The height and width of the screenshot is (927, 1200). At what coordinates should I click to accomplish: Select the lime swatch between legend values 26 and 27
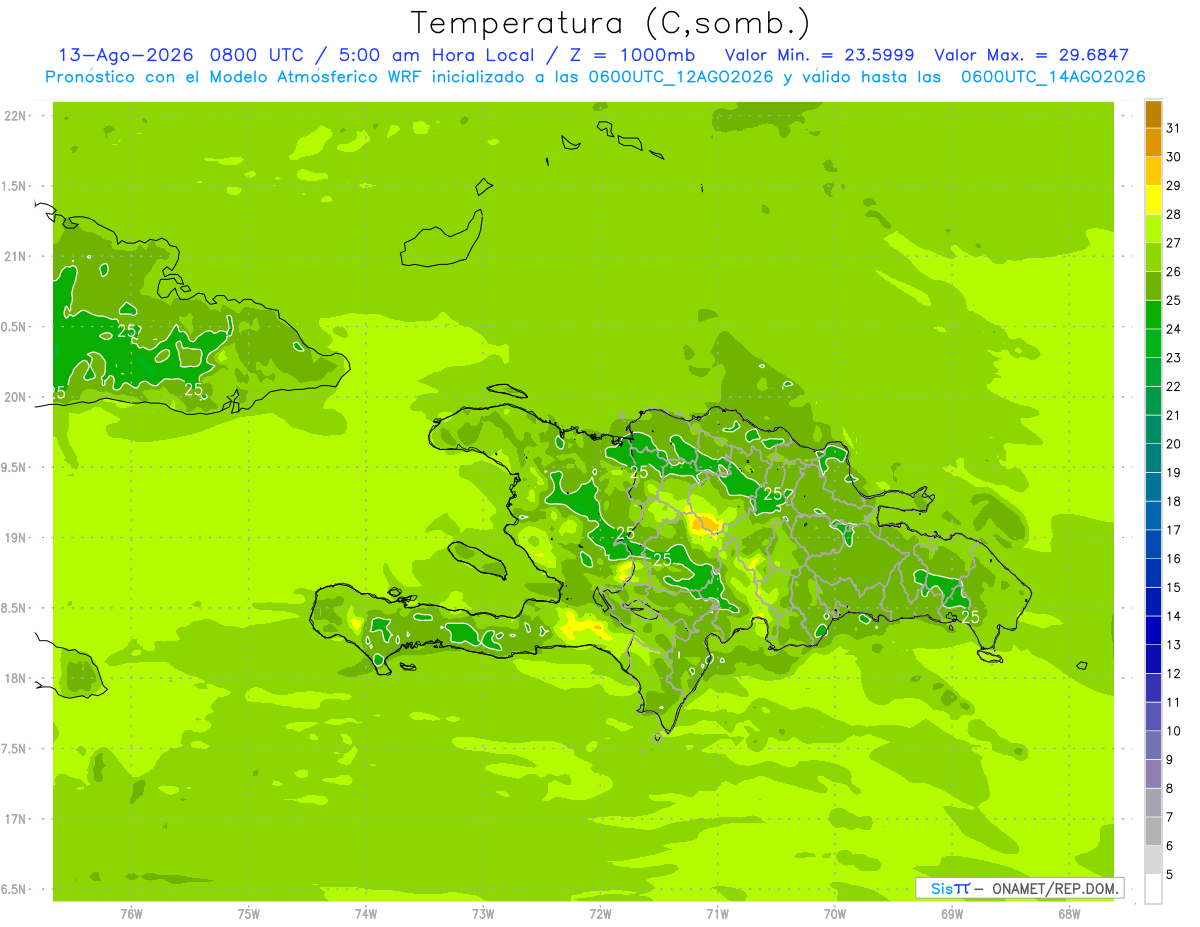[x=1153, y=257]
